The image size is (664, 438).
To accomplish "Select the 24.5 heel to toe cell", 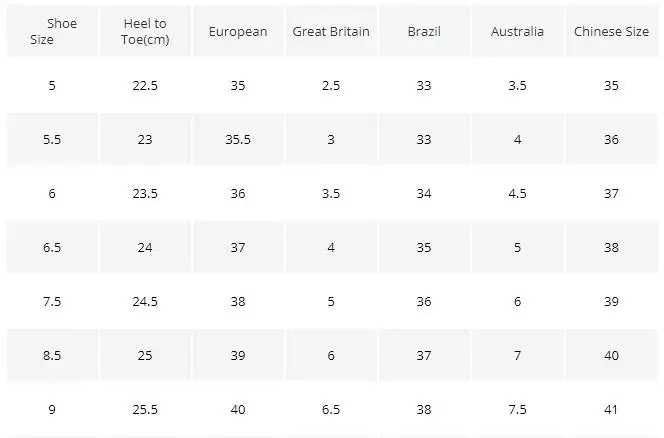I will tap(145, 302).
